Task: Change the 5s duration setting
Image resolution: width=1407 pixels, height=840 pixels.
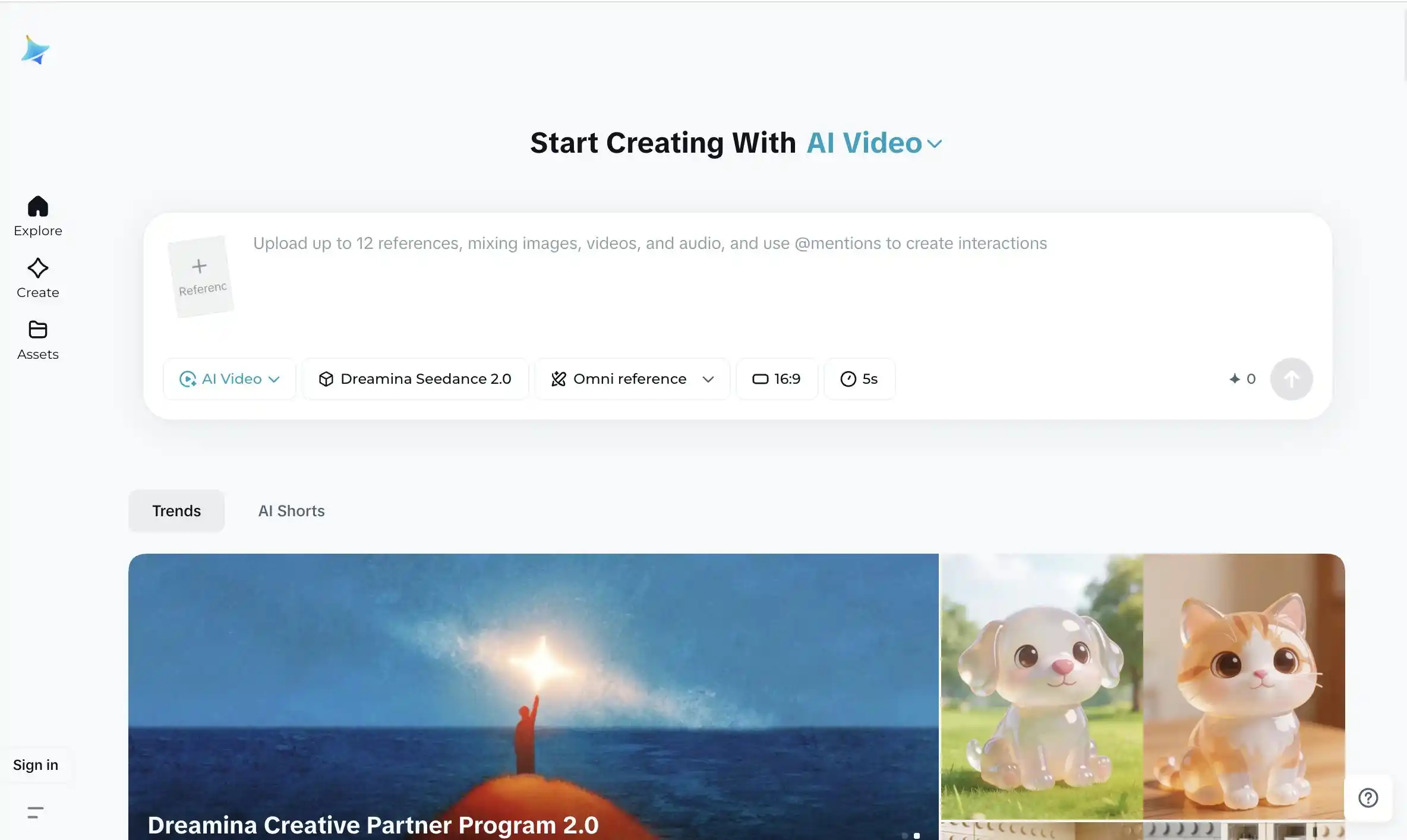Action: coord(859,379)
